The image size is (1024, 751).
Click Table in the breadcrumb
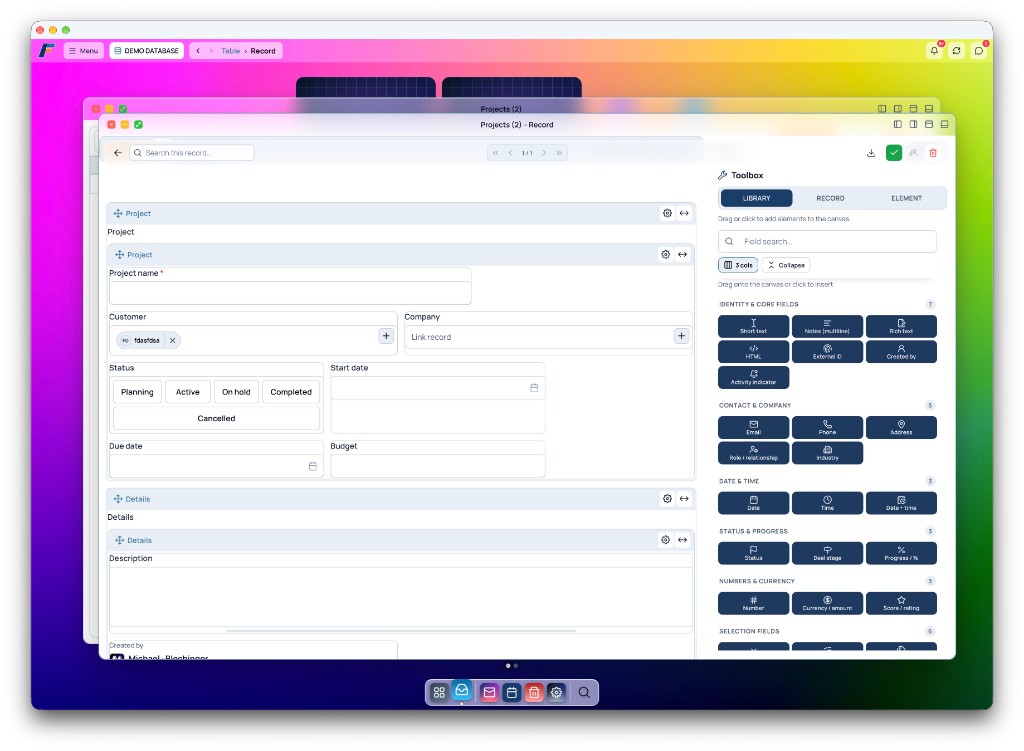pyautogui.click(x=230, y=51)
